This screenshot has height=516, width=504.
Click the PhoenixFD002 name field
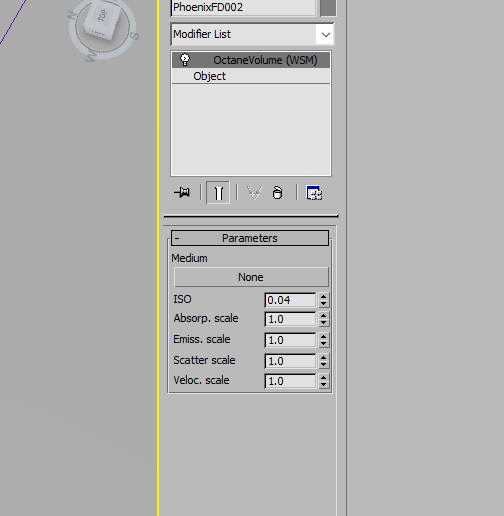pos(243,7)
